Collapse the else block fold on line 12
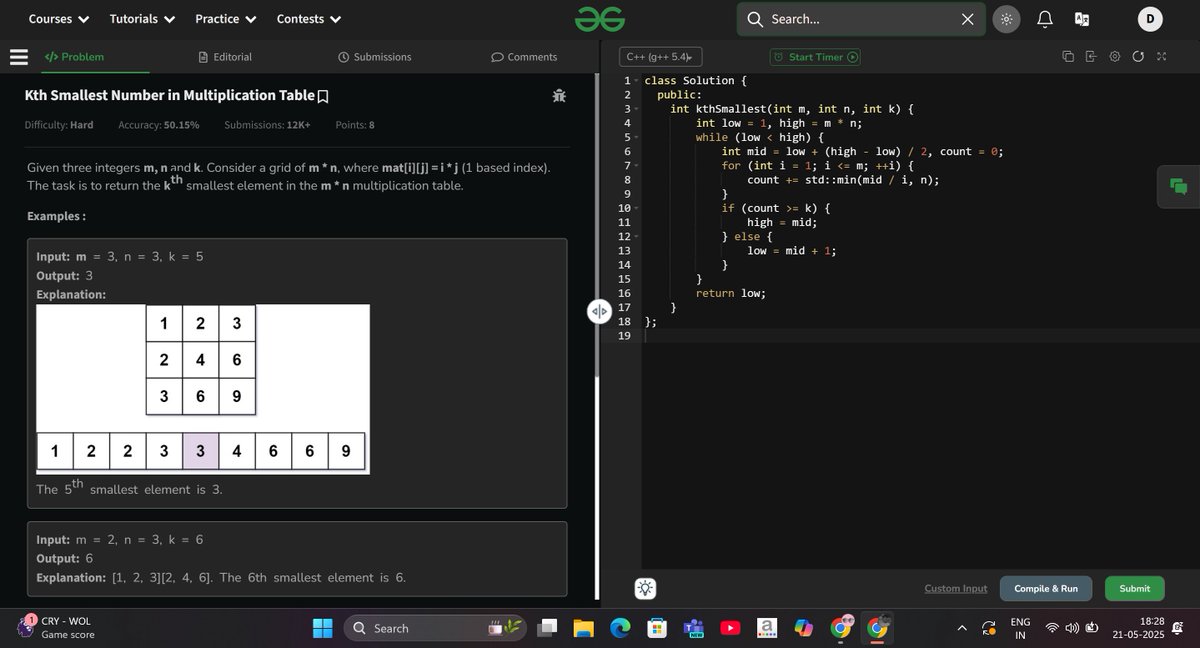 pyautogui.click(x=637, y=236)
